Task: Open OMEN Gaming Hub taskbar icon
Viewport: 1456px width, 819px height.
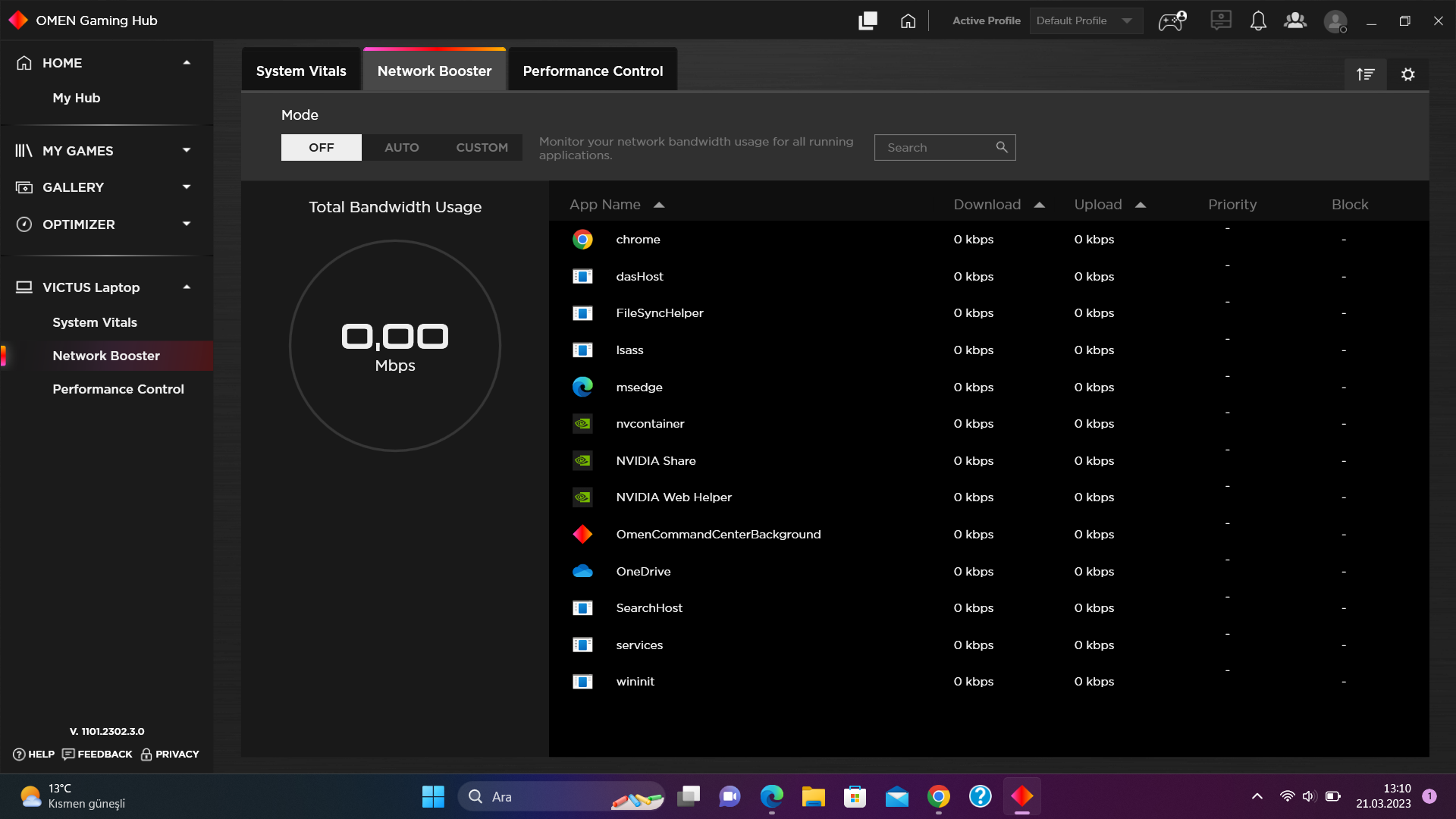Action: point(1022,796)
